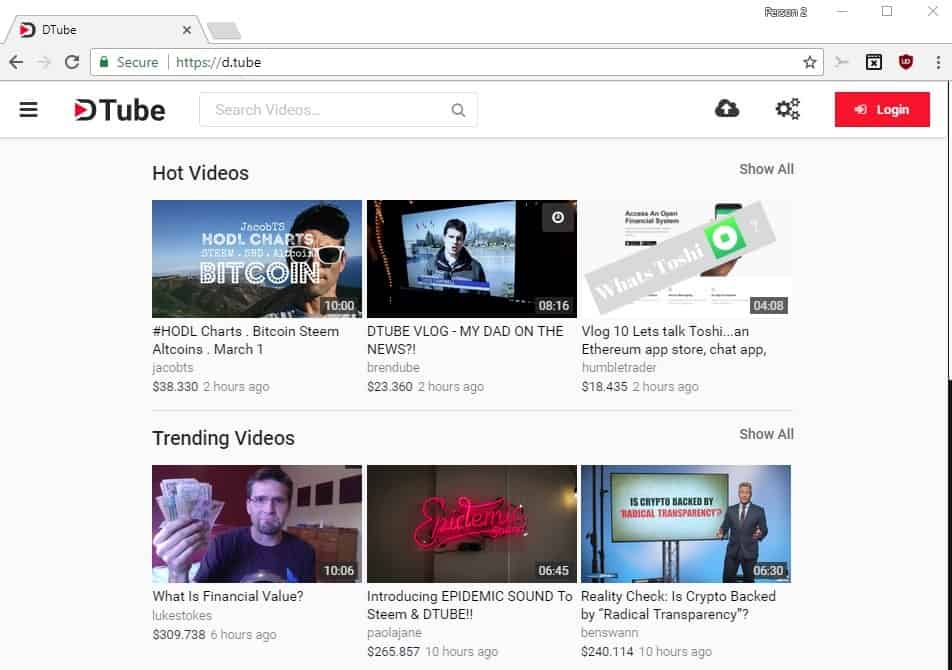Open the cloud upload icon
This screenshot has height=670, width=952.
pos(727,109)
